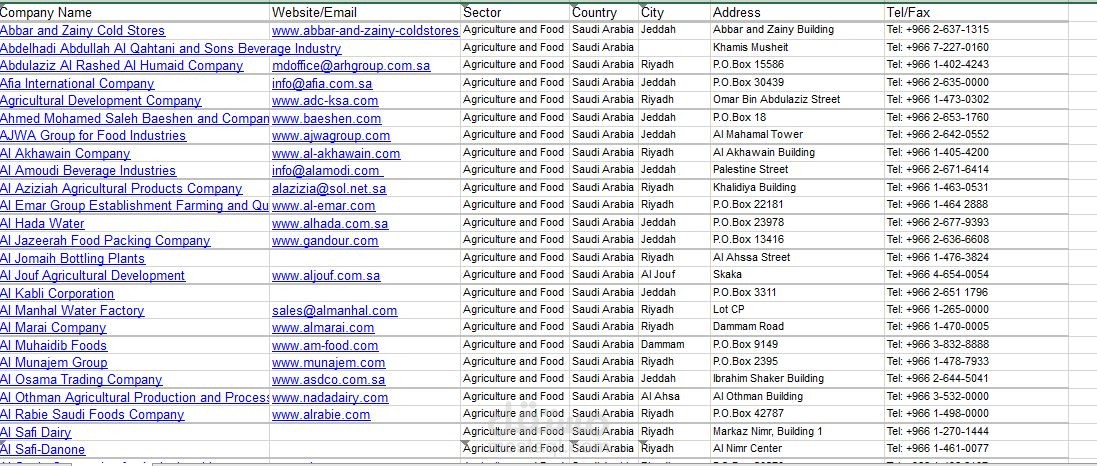1097x466 pixels.
Task: Open Abbar and Zainy Cold Stores link
Action: tap(83, 31)
